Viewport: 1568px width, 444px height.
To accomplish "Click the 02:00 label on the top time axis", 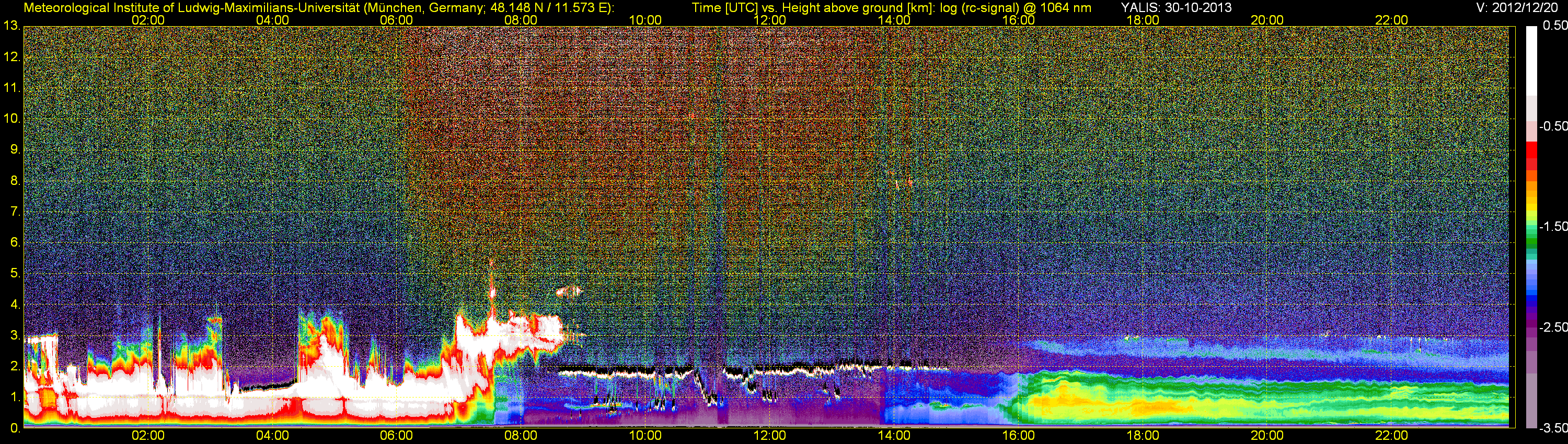I will (x=148, y=20).
